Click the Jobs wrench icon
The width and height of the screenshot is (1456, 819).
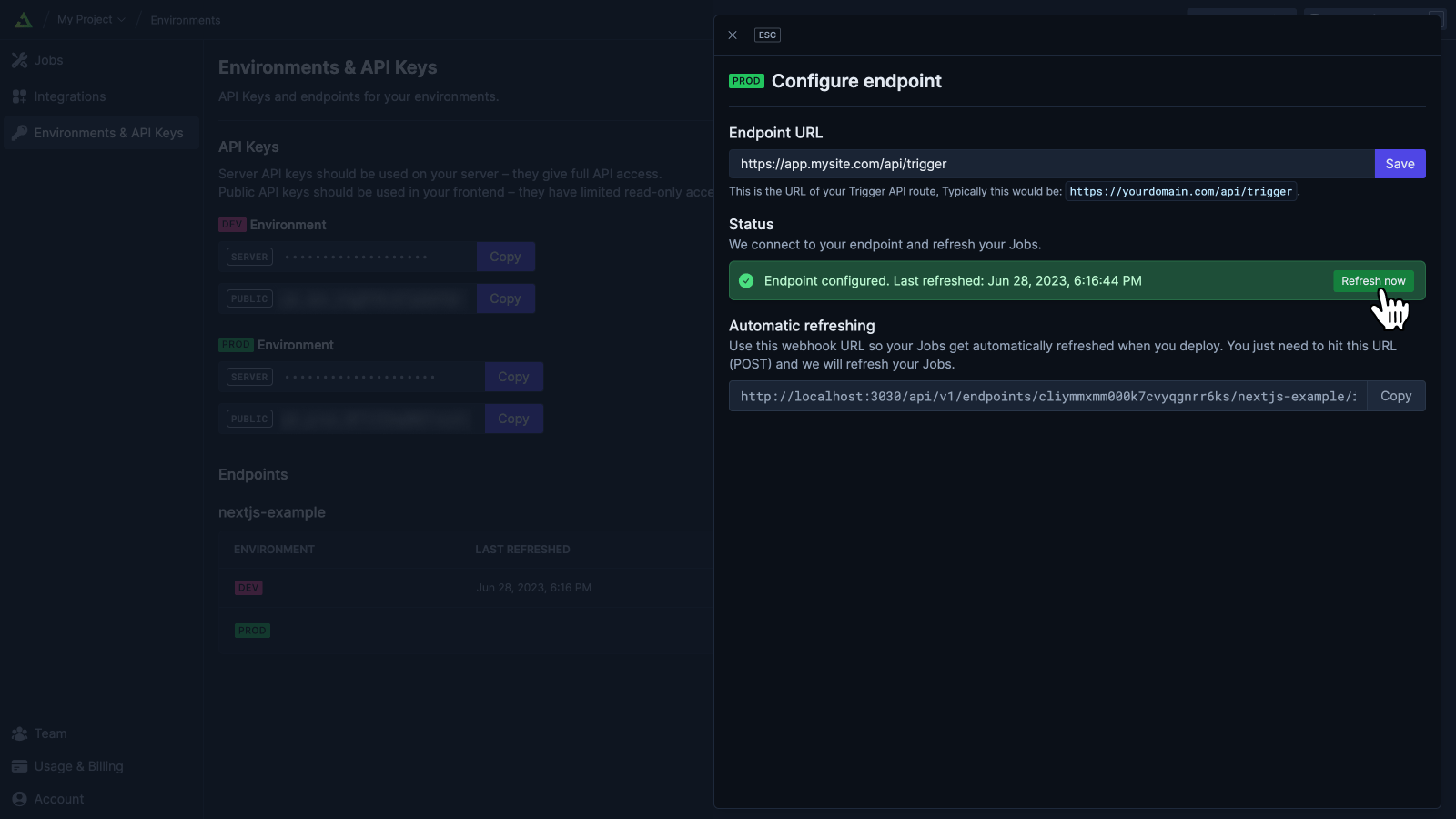point(19,60)
